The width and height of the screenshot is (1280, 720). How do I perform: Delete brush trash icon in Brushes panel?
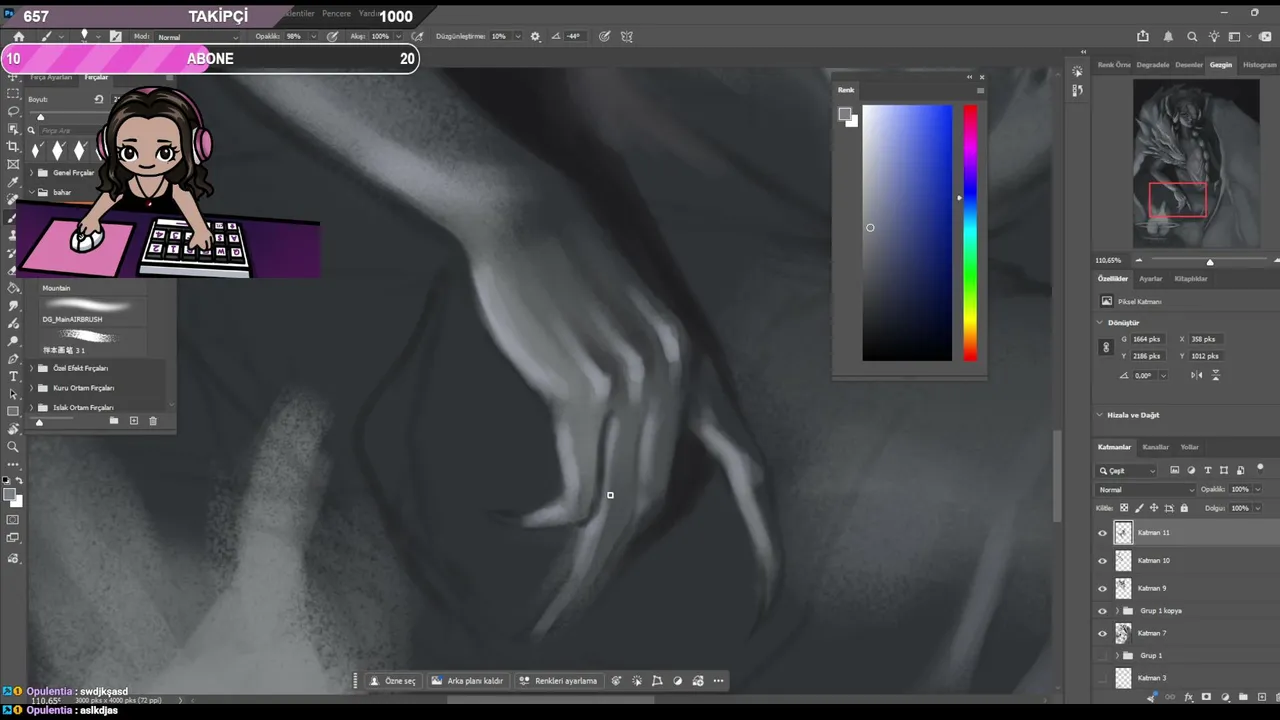(153, 421)
